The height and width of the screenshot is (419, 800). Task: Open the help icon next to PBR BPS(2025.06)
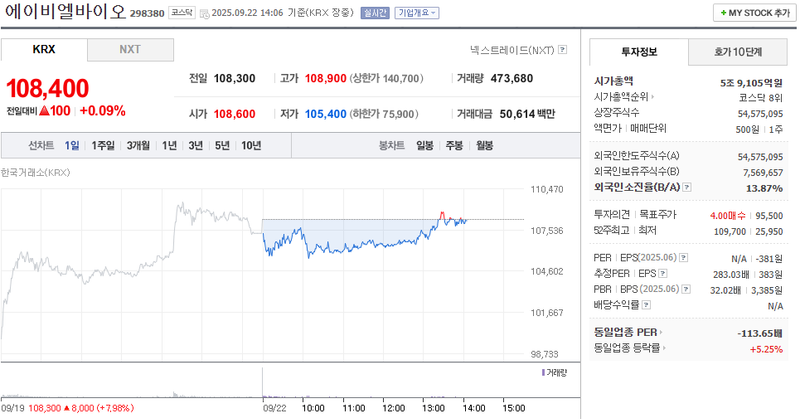(x=686, y=289)
